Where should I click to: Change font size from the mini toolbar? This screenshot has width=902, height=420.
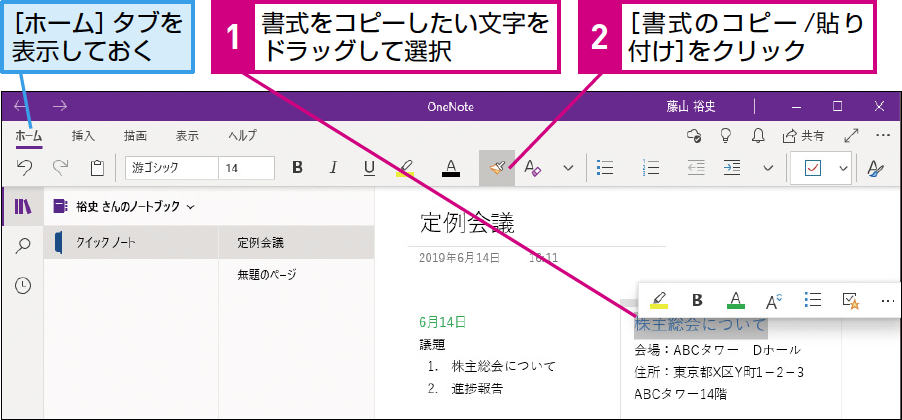click(774, 301)
